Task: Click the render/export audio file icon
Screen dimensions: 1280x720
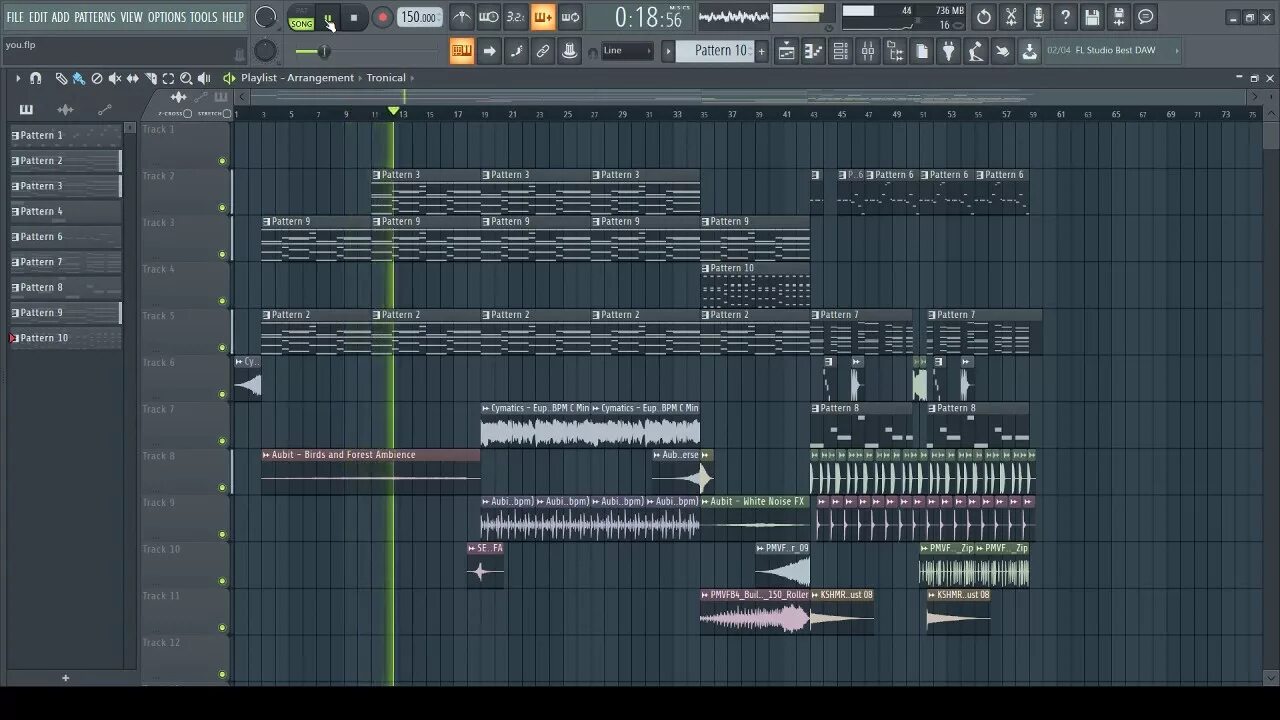Action: pyautogui.click(x=1119, y=17)
